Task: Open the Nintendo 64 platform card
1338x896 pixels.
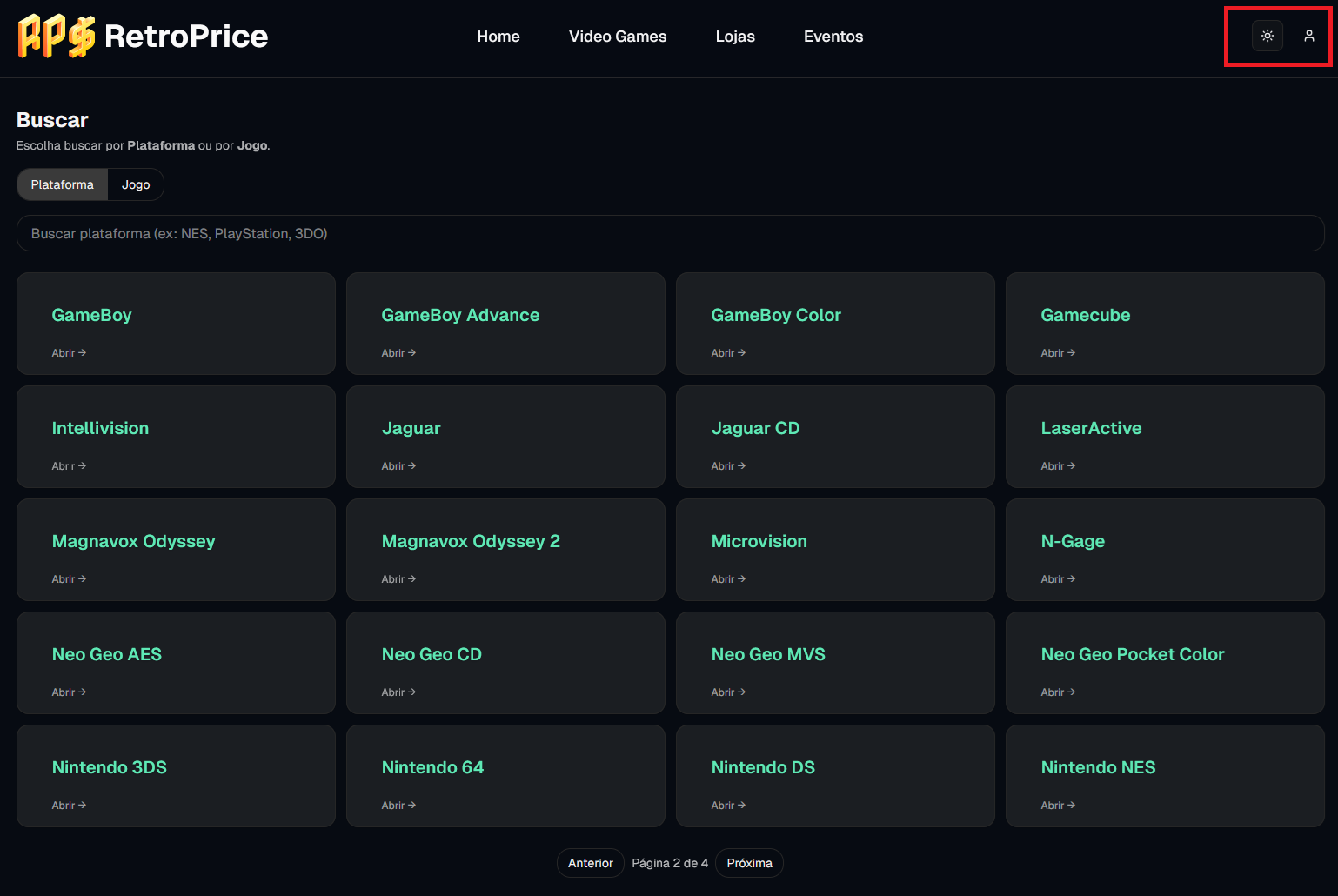Action: point(505,775)
